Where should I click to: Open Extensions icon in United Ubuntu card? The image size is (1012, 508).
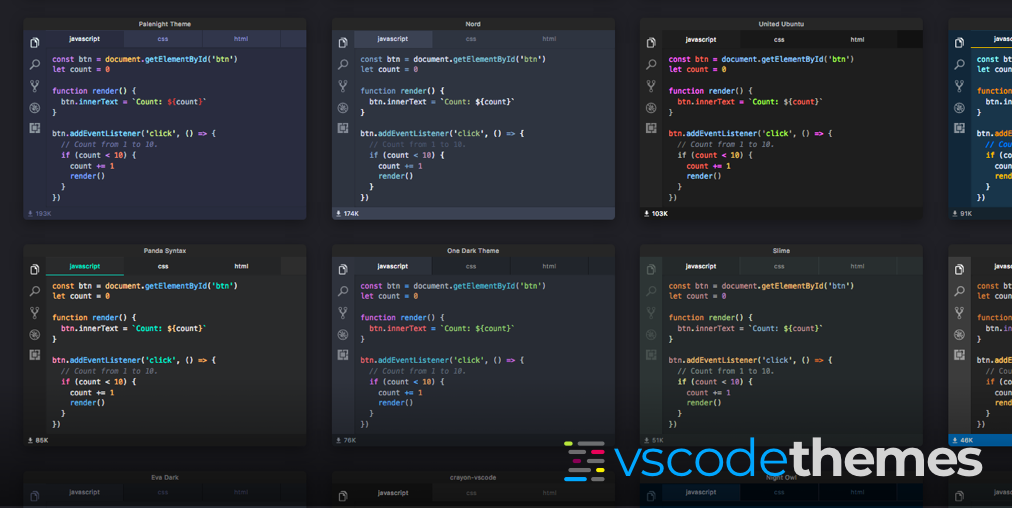(651, 128)
